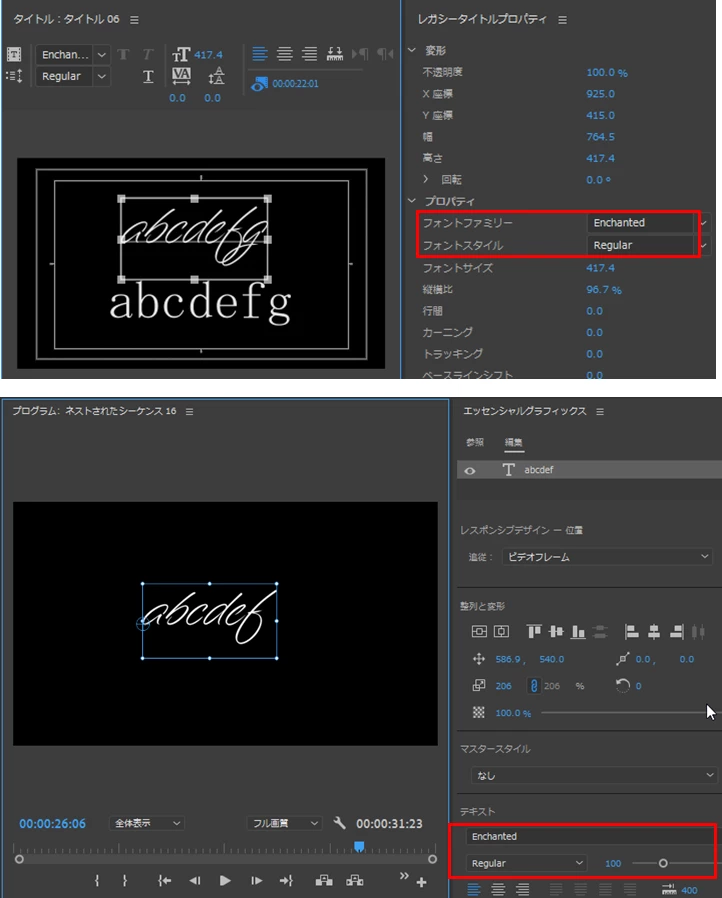Open the フル画質 playback resolution dropdown
This screenshot has width=722, height=898.
point(285,823)
